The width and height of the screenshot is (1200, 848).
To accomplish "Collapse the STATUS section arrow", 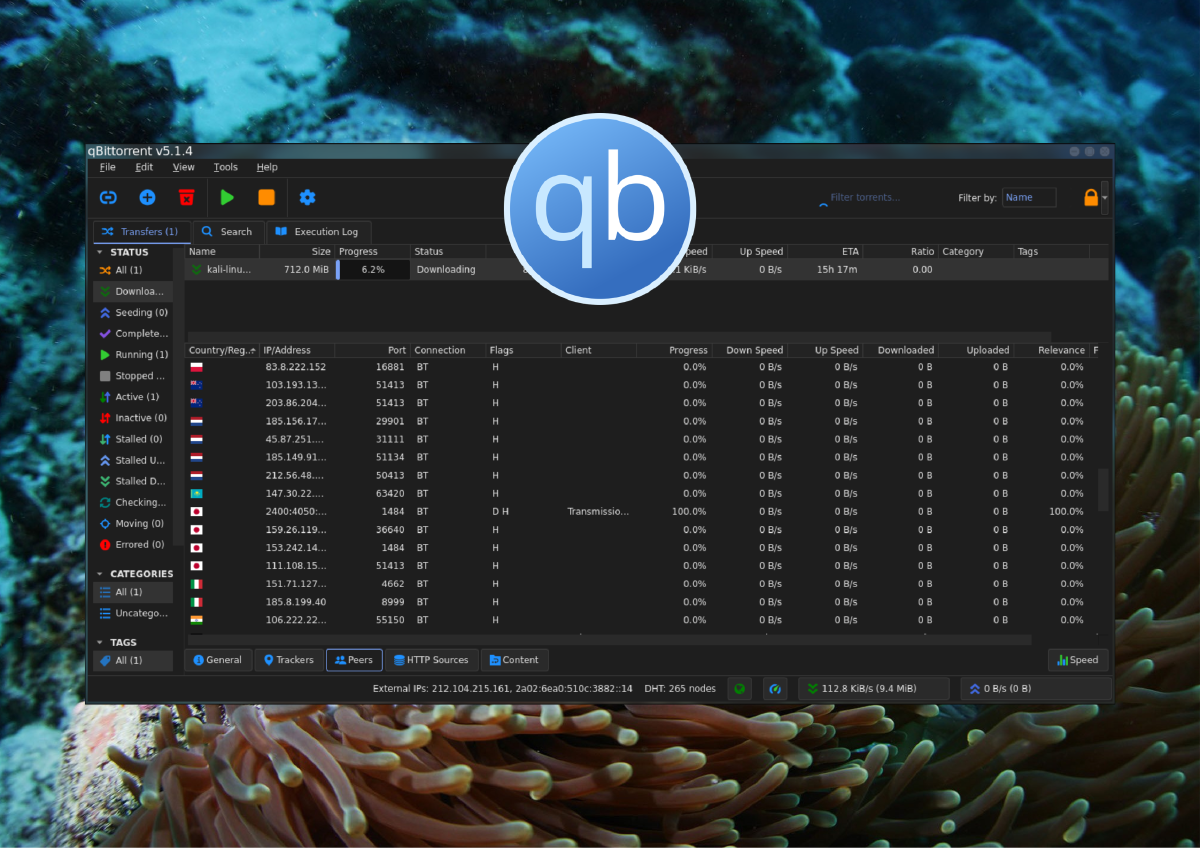I will 100,252.
